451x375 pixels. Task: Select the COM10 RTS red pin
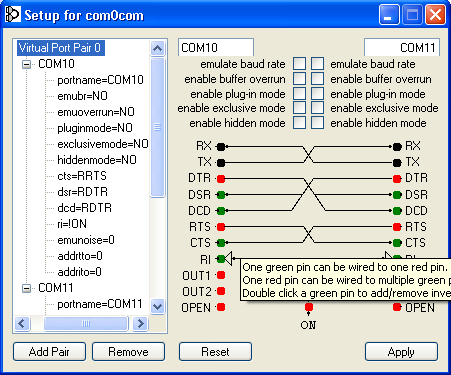click(x=221, y=227)
